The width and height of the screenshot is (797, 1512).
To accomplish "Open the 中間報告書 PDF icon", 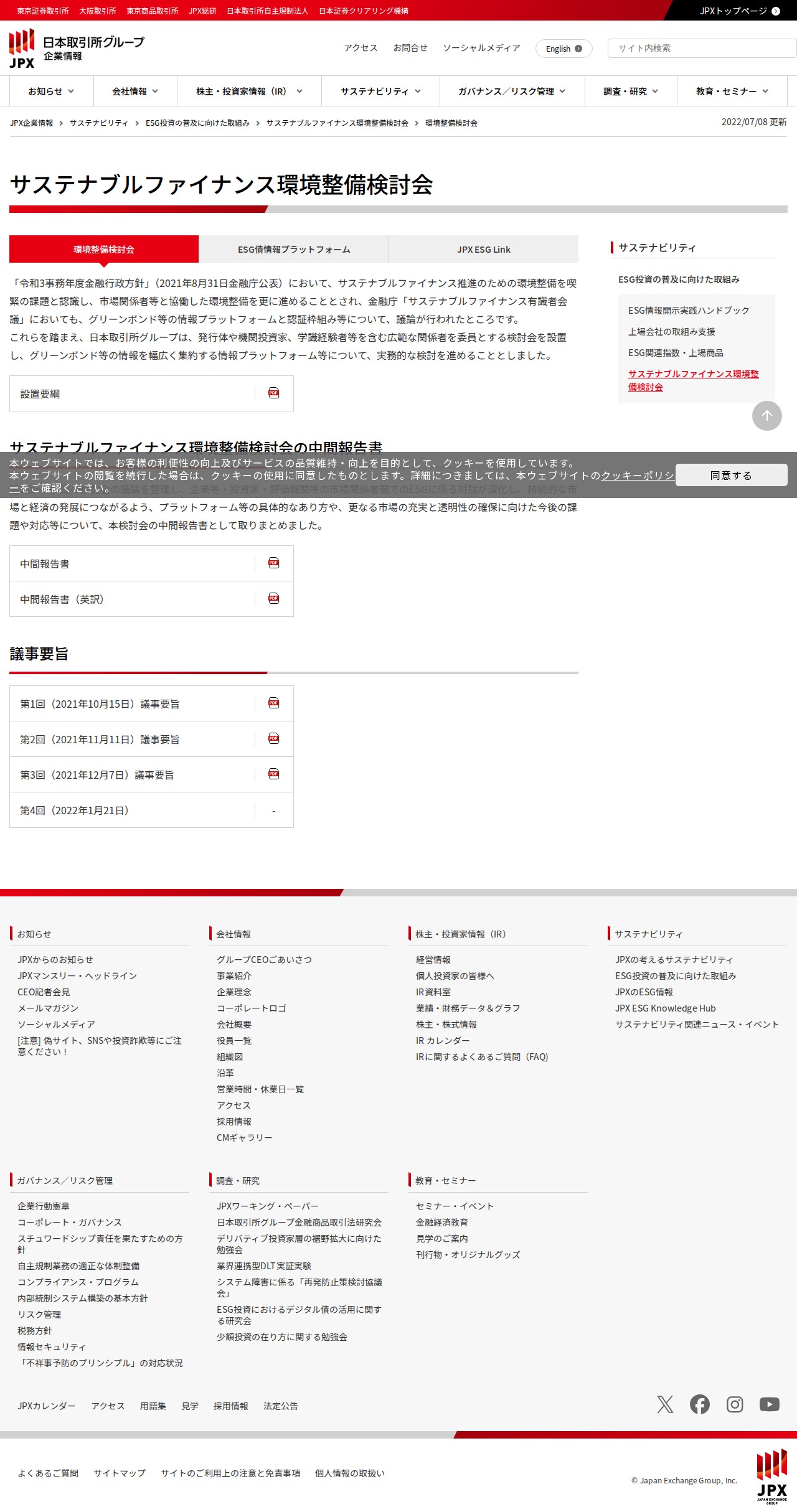I will pos(273,563).
